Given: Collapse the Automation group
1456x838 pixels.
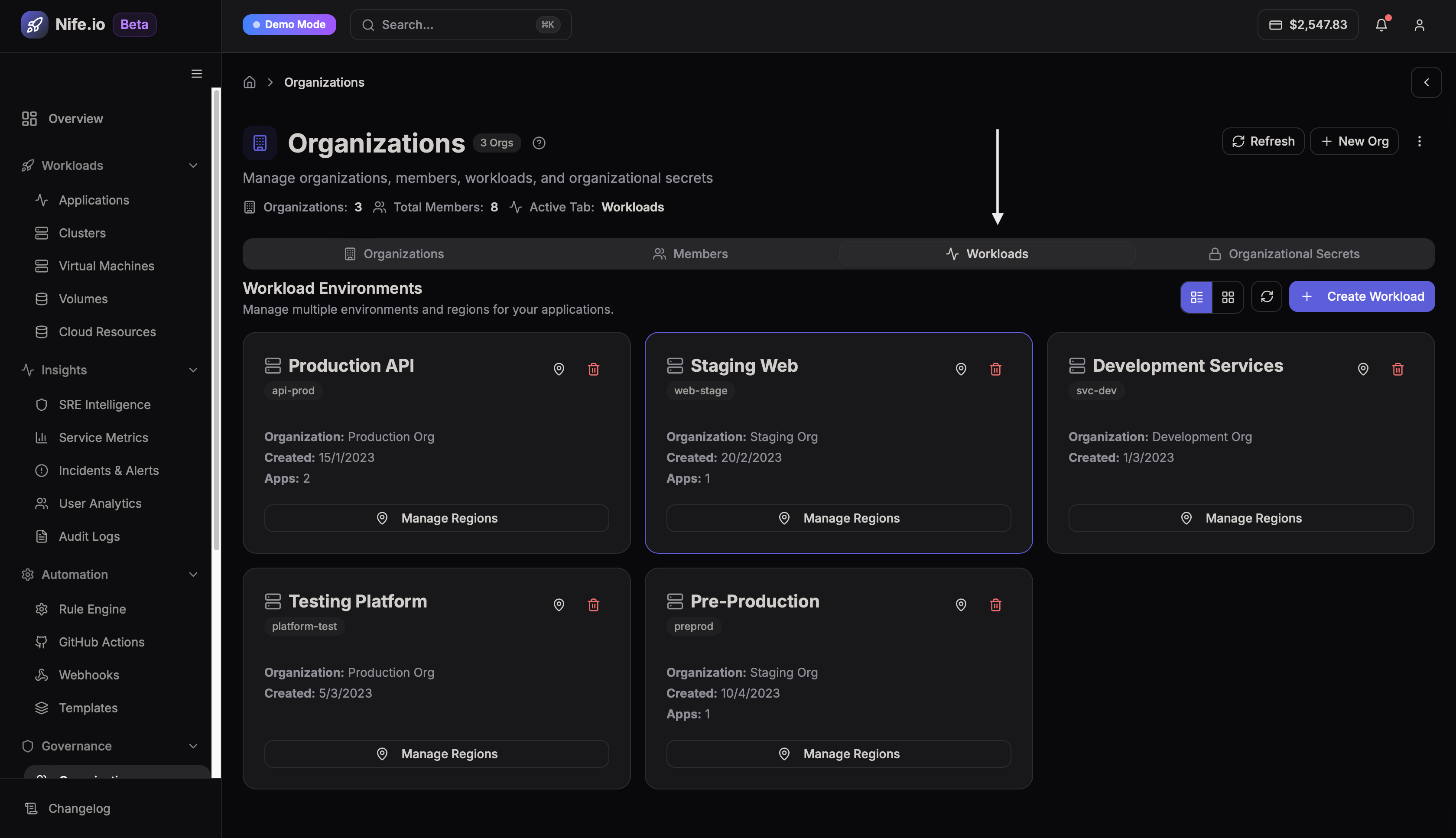Looking at the screenshot, I should (x=193, y=575).
